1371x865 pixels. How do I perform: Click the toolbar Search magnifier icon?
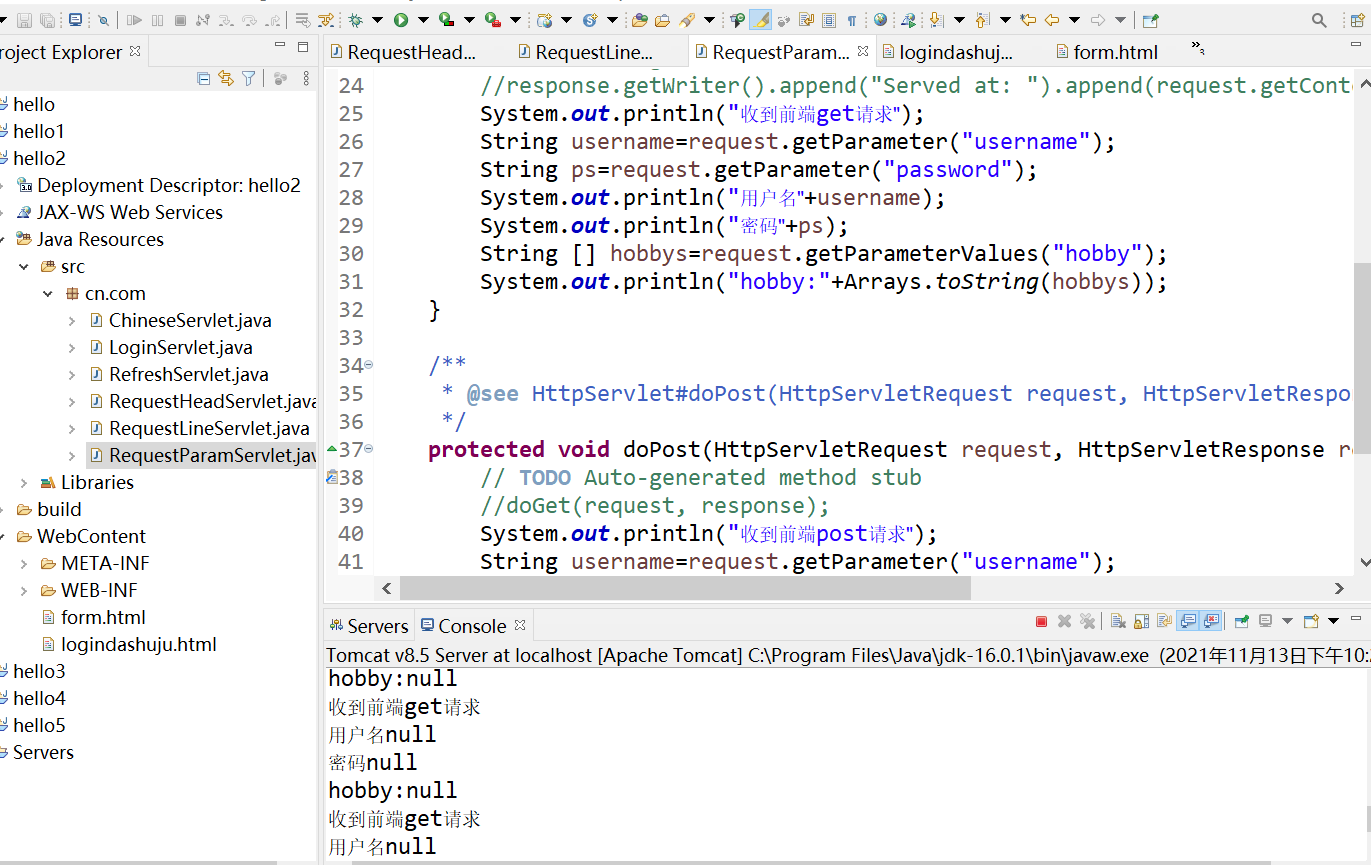point(1319,20)
